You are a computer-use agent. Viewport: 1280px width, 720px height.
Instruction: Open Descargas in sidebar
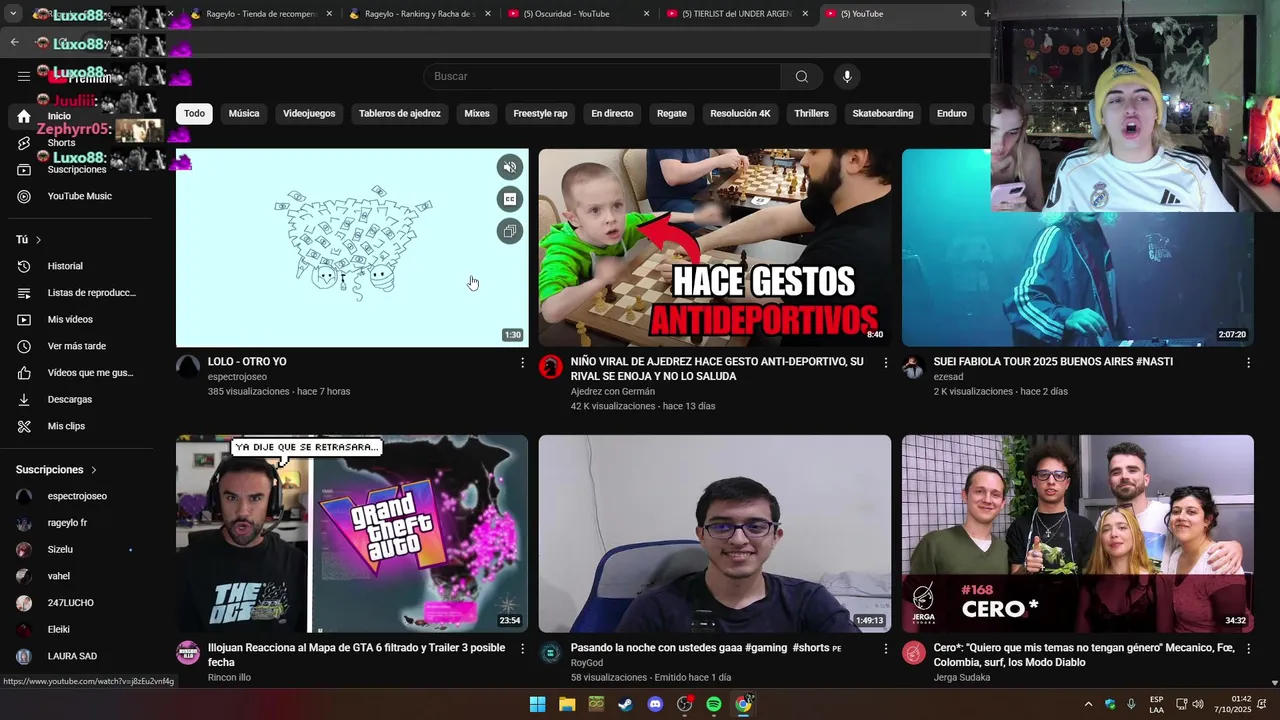coord(80,399)
